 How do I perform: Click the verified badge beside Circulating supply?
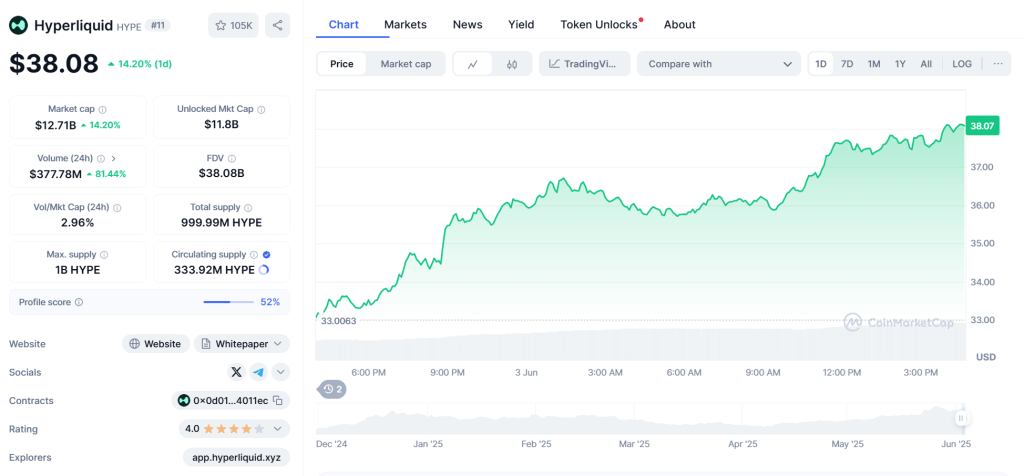[x=266, y=255]
